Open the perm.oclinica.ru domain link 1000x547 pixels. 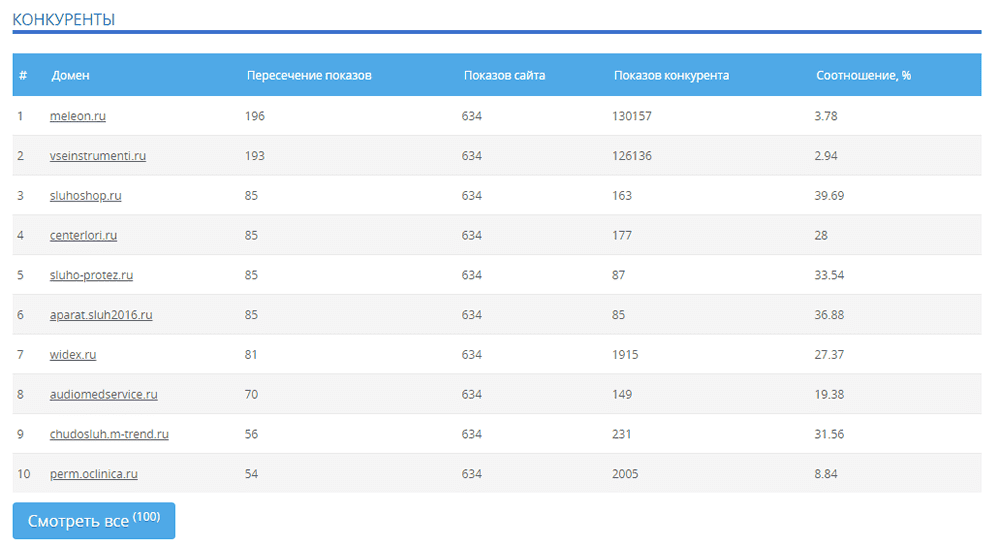(x=94, y=474)
